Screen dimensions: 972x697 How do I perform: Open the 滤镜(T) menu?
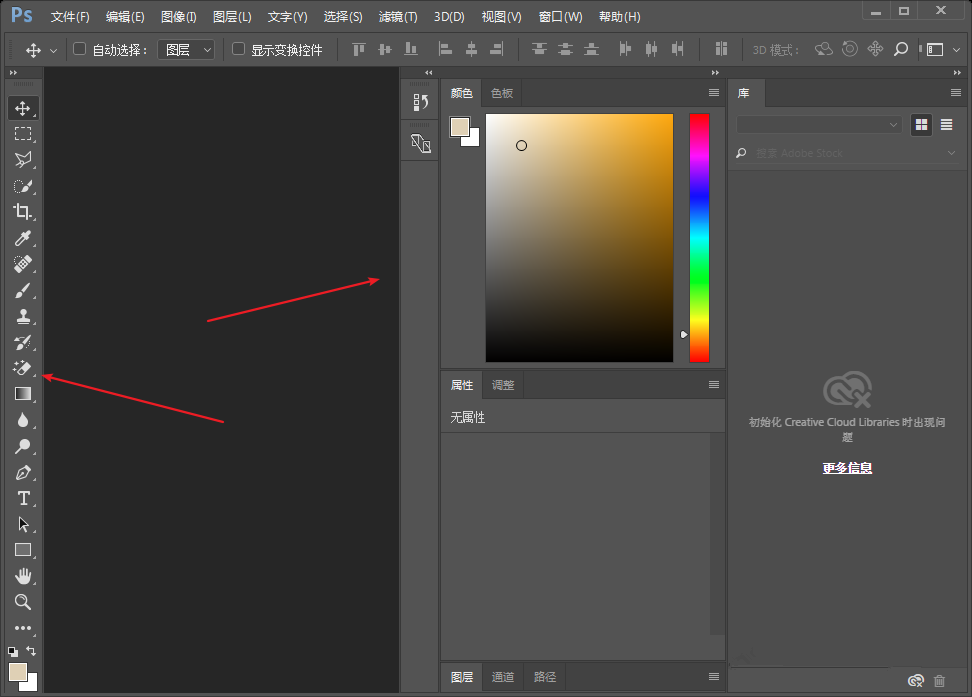pyautogui.click(x=398, y=17)
